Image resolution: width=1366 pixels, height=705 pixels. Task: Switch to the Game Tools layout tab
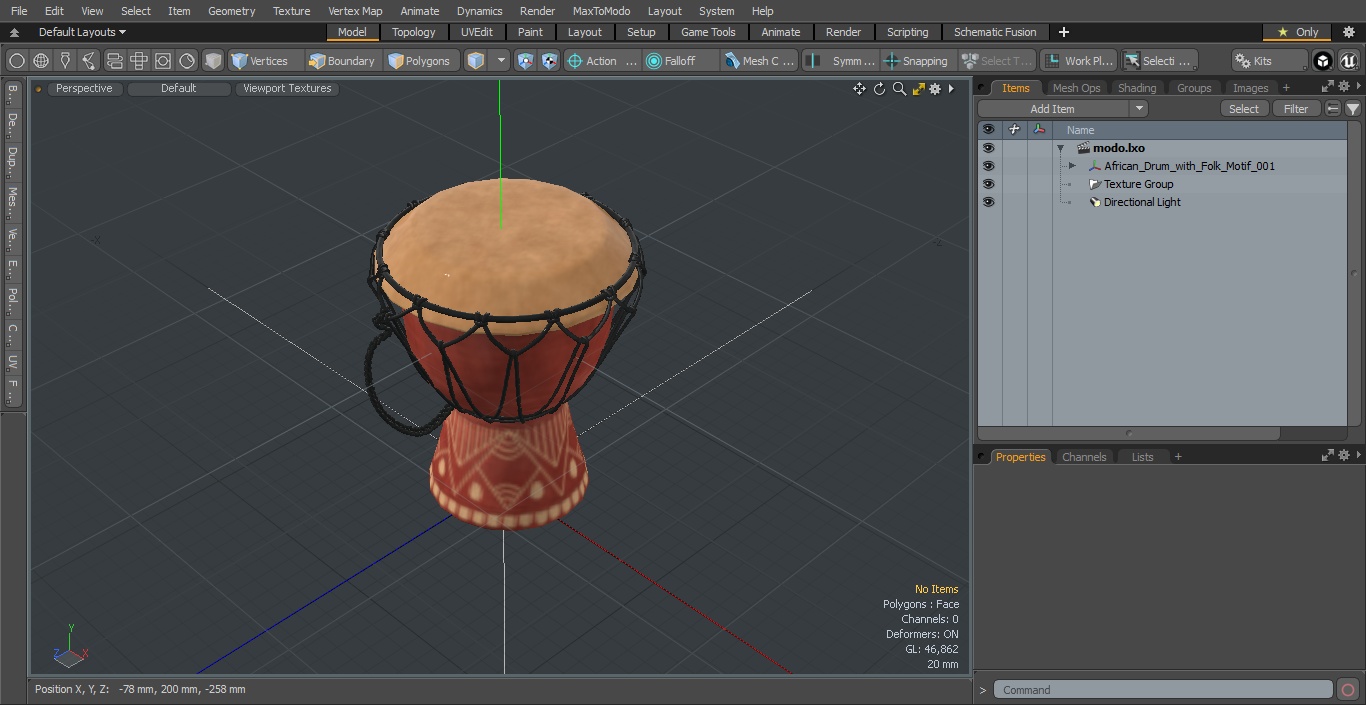[708, 32]
